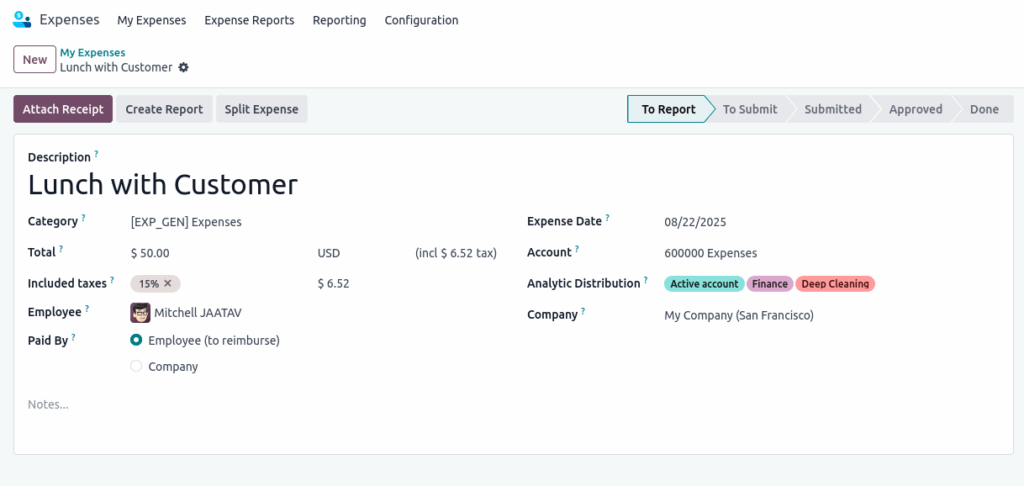Click the Deep Cleaning analytic tag
Screen dimensions: 1024x486
coord(835,284)
